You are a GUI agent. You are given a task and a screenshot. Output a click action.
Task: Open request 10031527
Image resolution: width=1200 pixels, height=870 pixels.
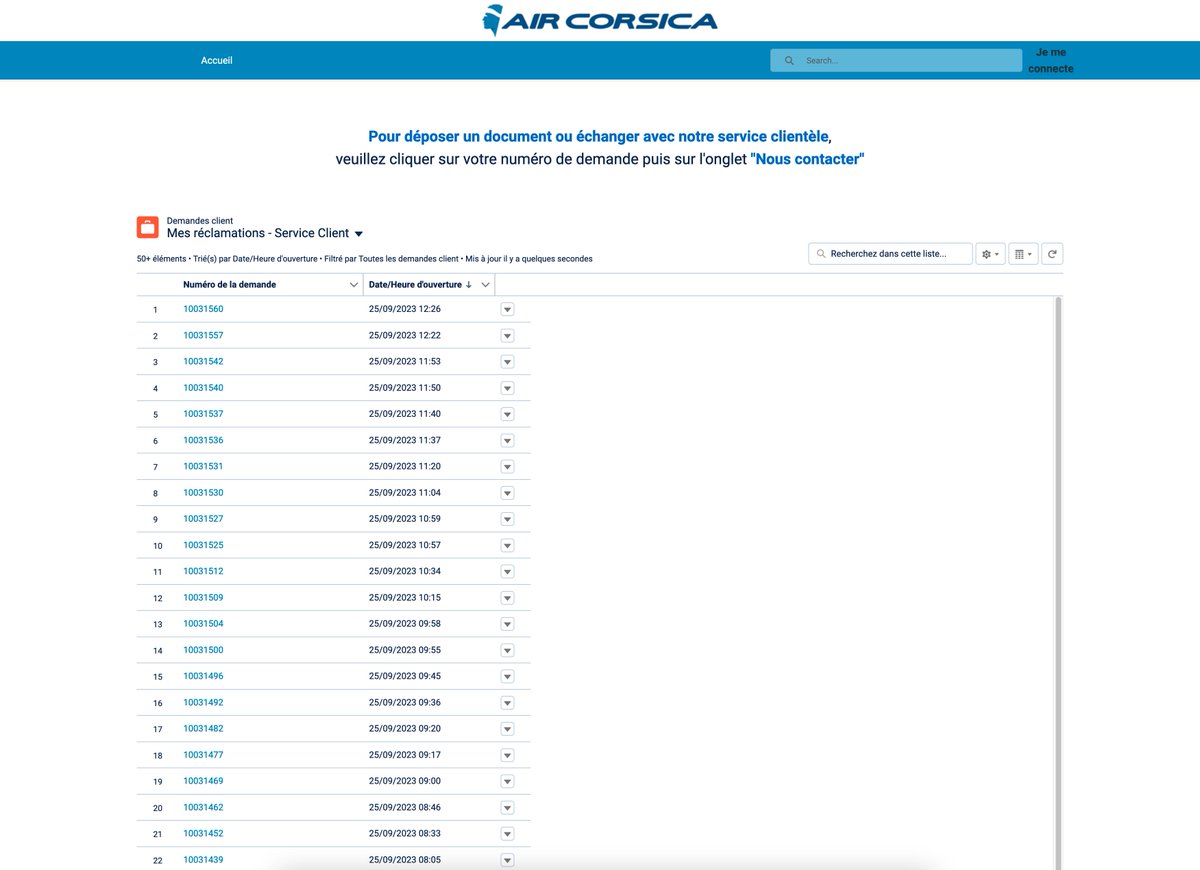(203, 519)
